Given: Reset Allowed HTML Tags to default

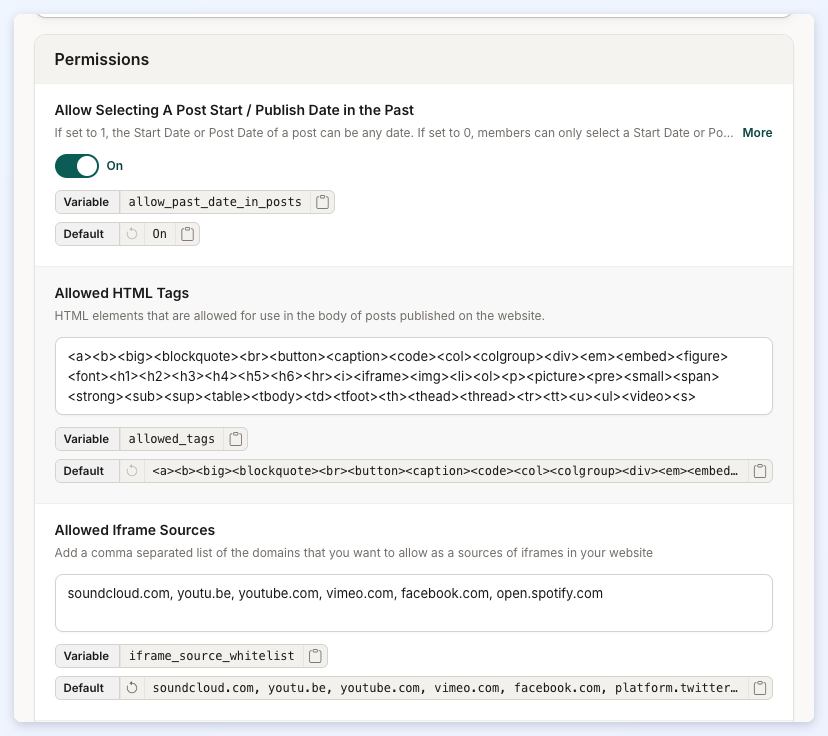Looking at the screenshot, I should pyautogui.click(x=132, y=471).
